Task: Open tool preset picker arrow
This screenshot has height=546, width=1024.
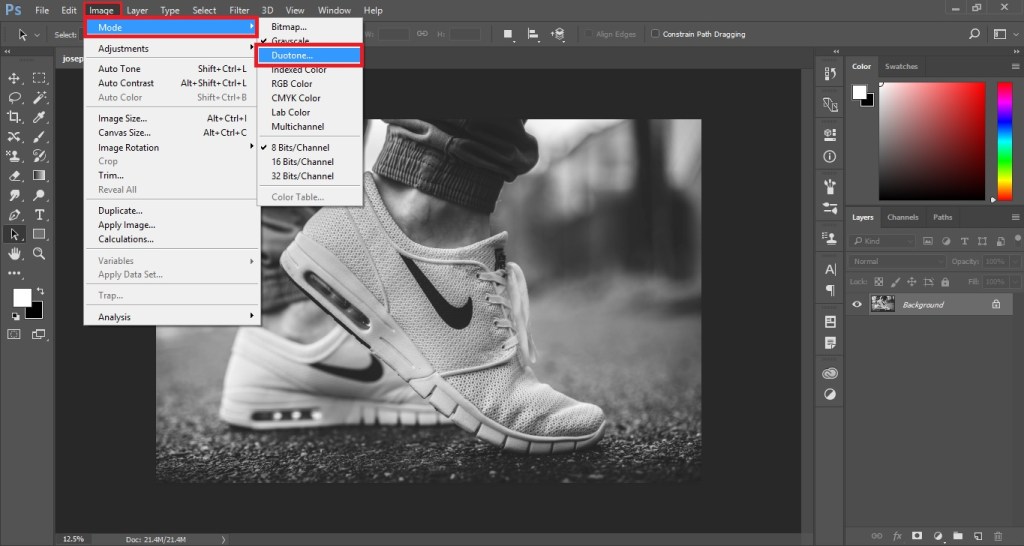Action: [37, 35]
